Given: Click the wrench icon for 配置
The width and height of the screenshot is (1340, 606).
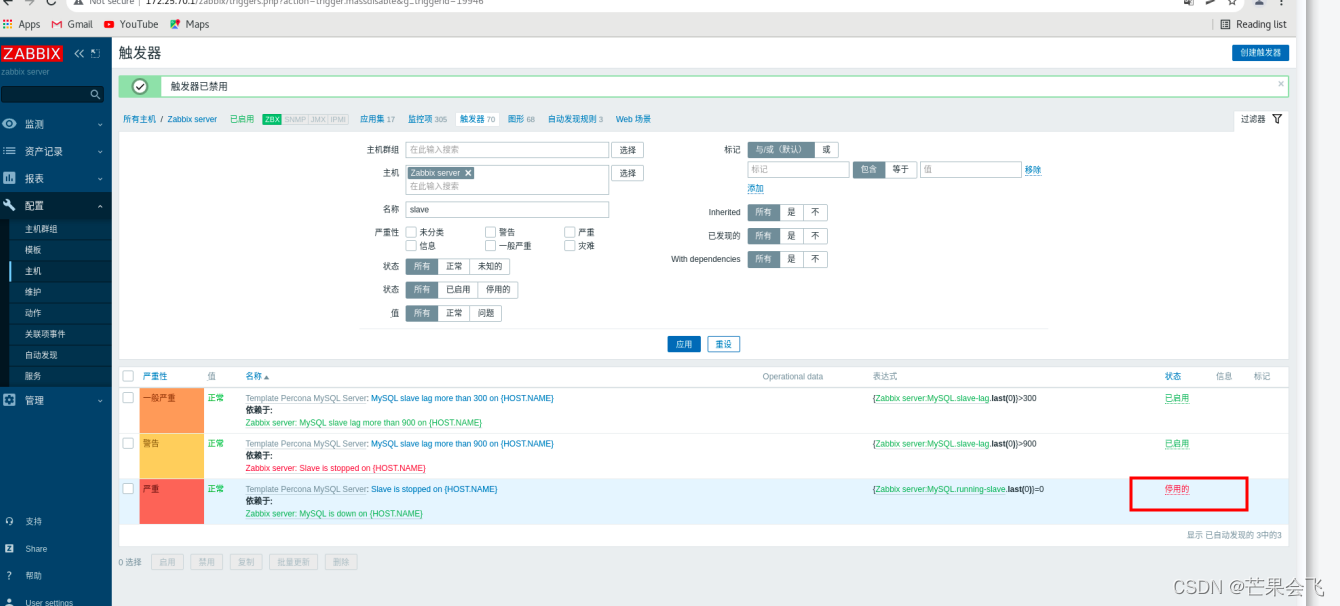Looking at the screenshot, I should click(x=10, y=205).
